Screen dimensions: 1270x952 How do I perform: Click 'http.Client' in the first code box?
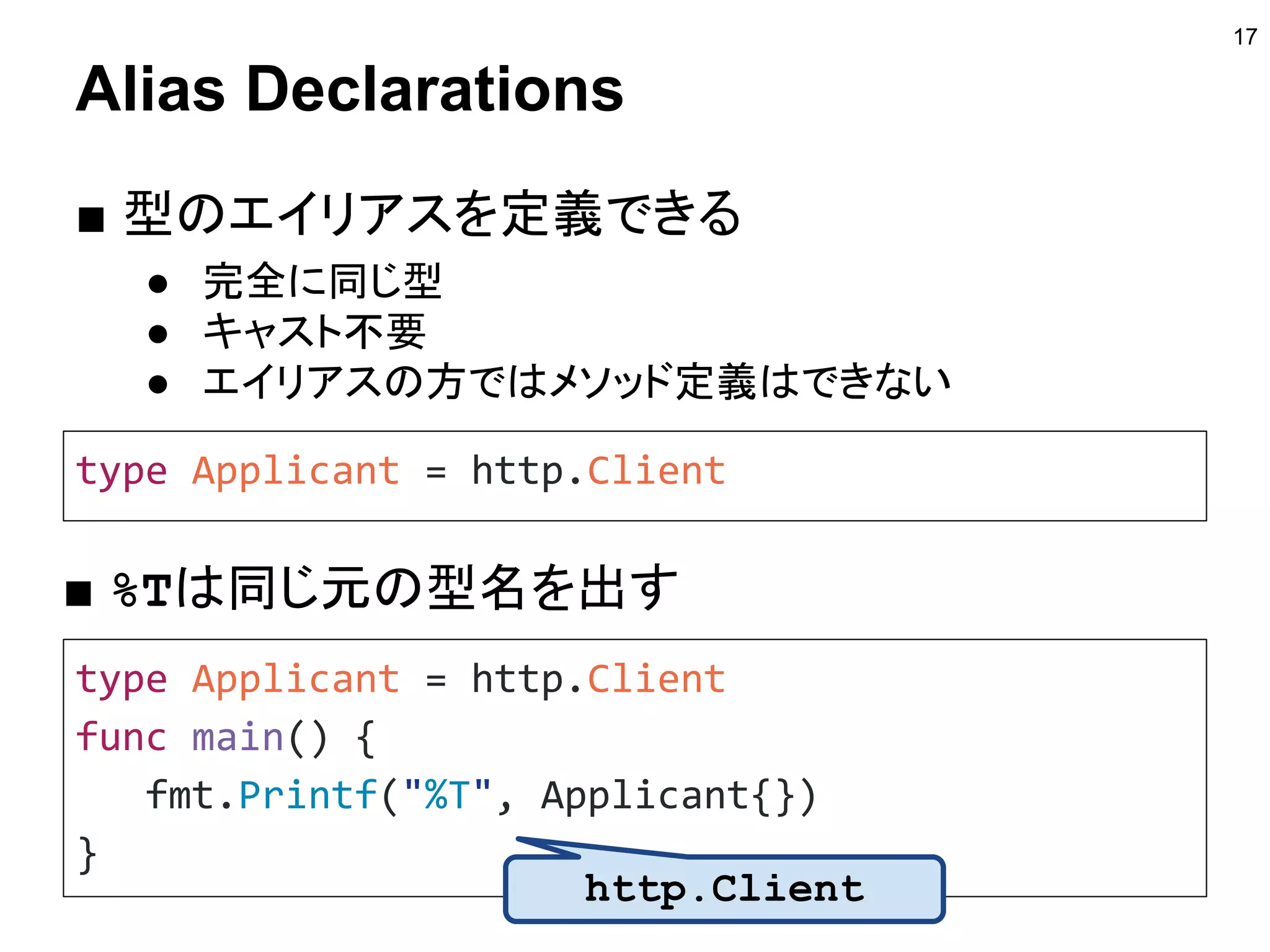pyautogui.click(x=598, y=470)
